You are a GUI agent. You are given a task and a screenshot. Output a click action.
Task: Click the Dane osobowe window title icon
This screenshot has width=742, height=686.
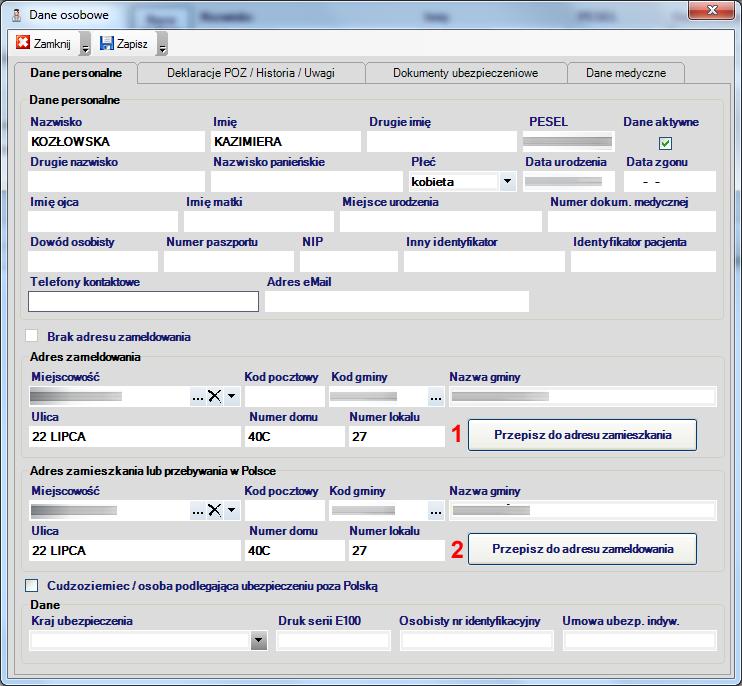[x=17, y=15]
